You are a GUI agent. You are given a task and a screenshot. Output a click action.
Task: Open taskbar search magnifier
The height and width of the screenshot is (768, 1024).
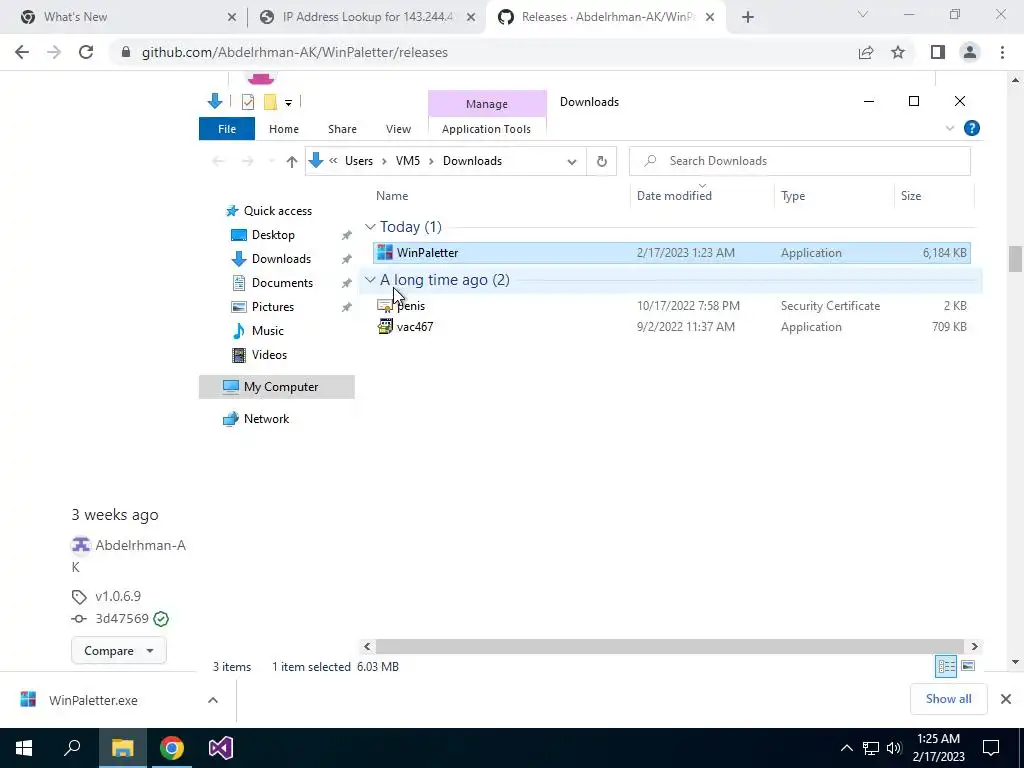[x=72, y=748]
